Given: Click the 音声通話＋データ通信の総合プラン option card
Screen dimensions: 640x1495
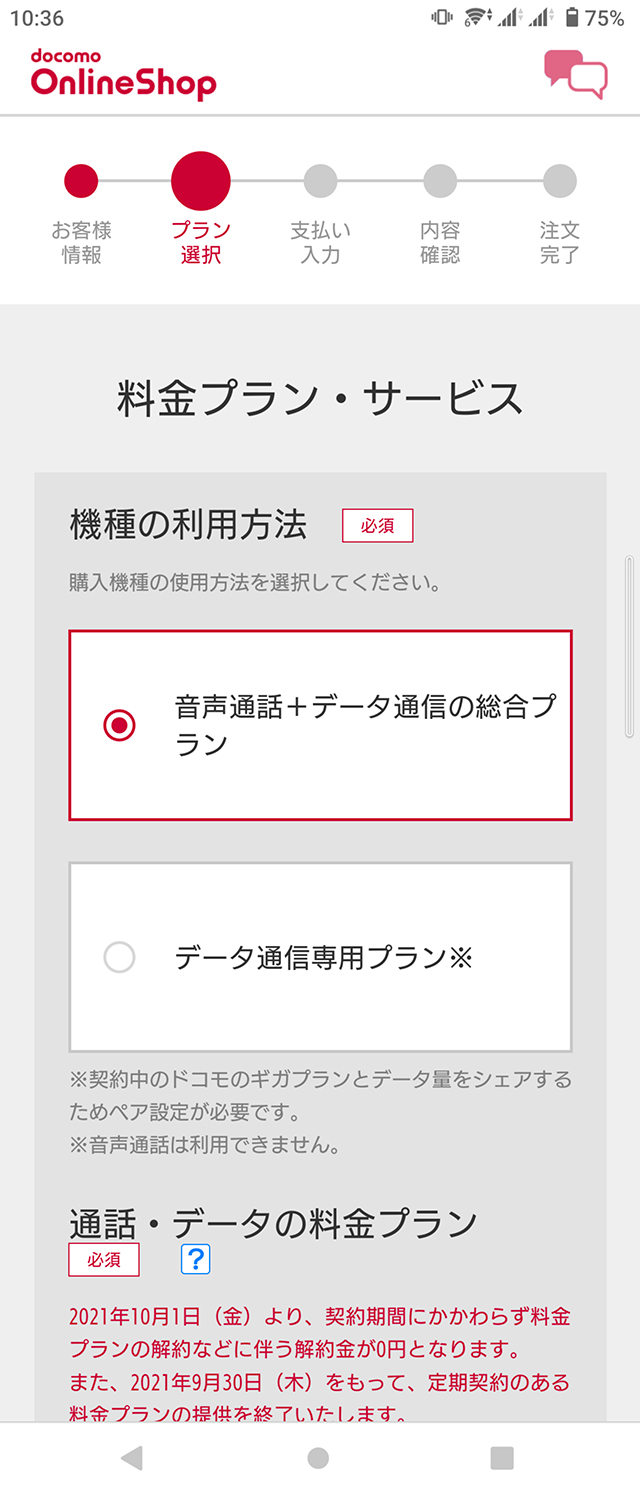Looking at the screenshot, I should click(x=320, y=725).
